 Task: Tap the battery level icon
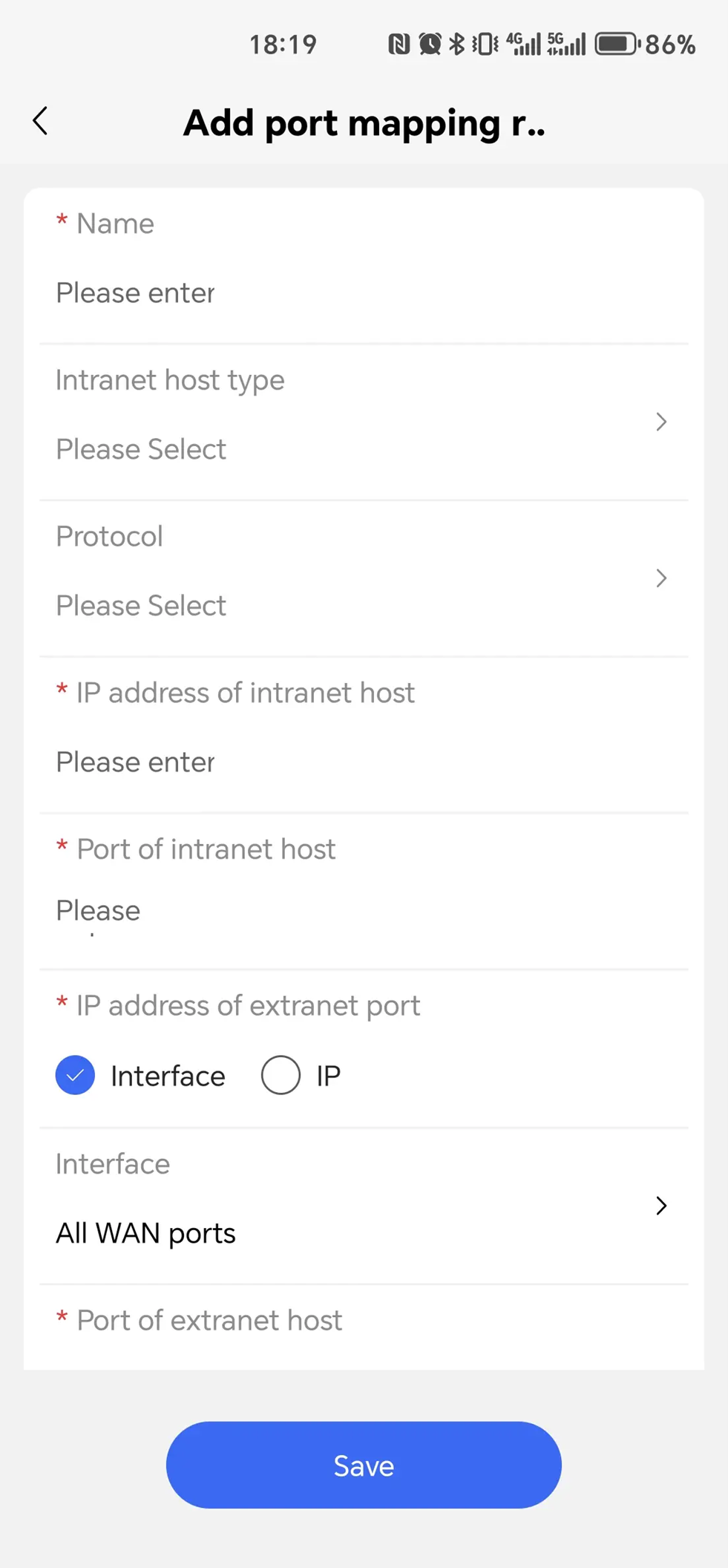coord(617,45)
